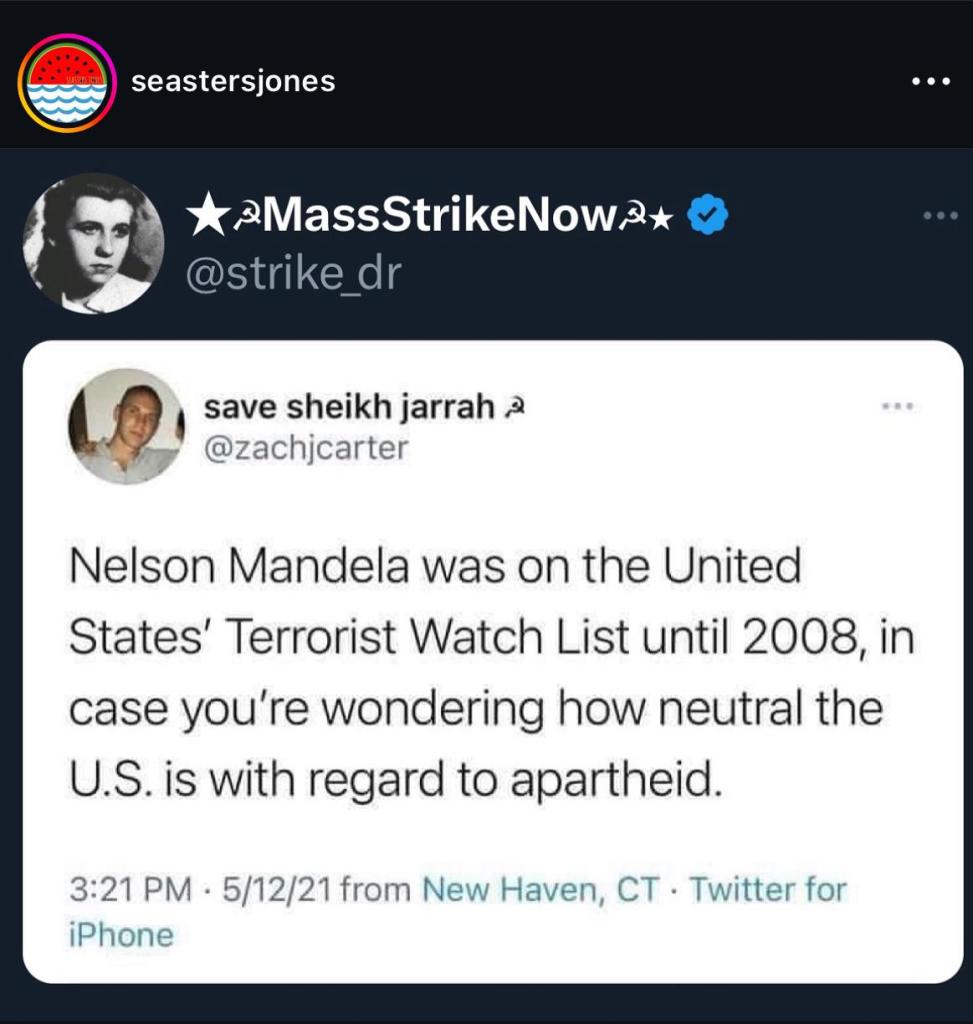Click the New Haven, CT location link
The image size is (973, 1024).
pos(539,889)
